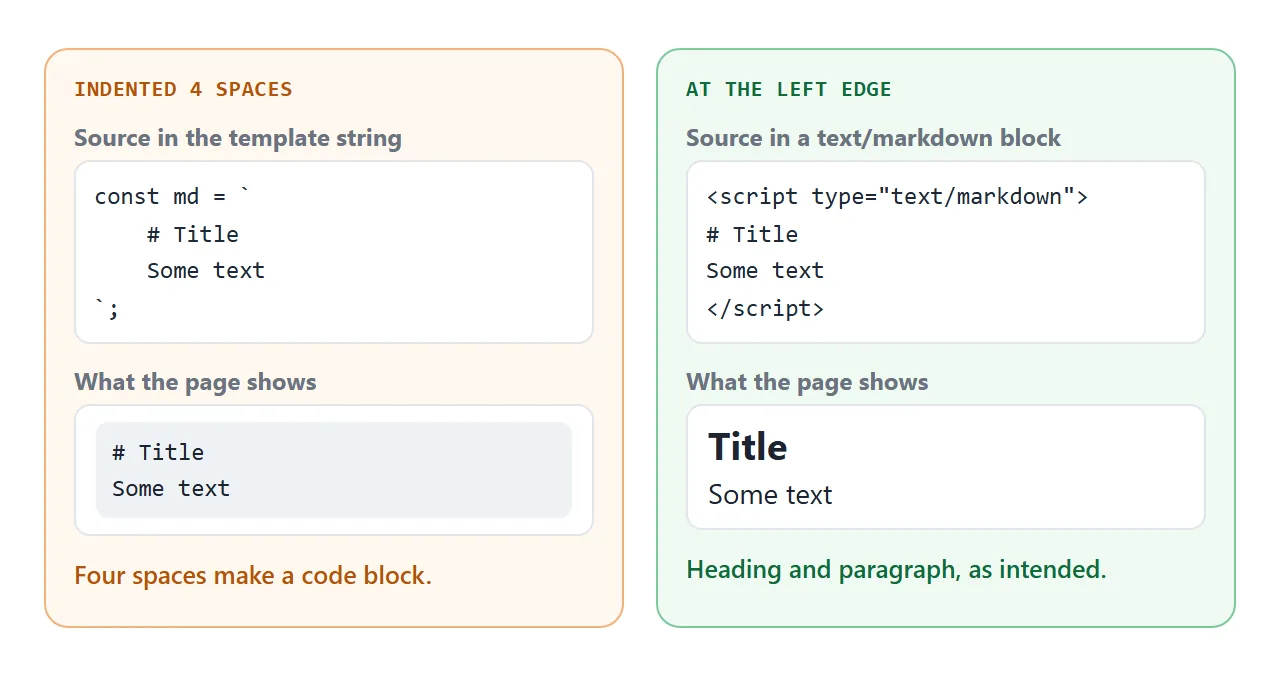The width and height of the screenshot is (1280, 680).
Task: Click 'Some text' in gray code output
Action: tap(171, 489)
